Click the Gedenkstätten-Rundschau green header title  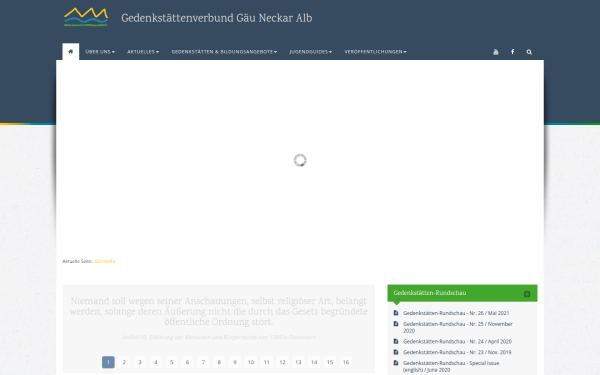tap(430, 293)
